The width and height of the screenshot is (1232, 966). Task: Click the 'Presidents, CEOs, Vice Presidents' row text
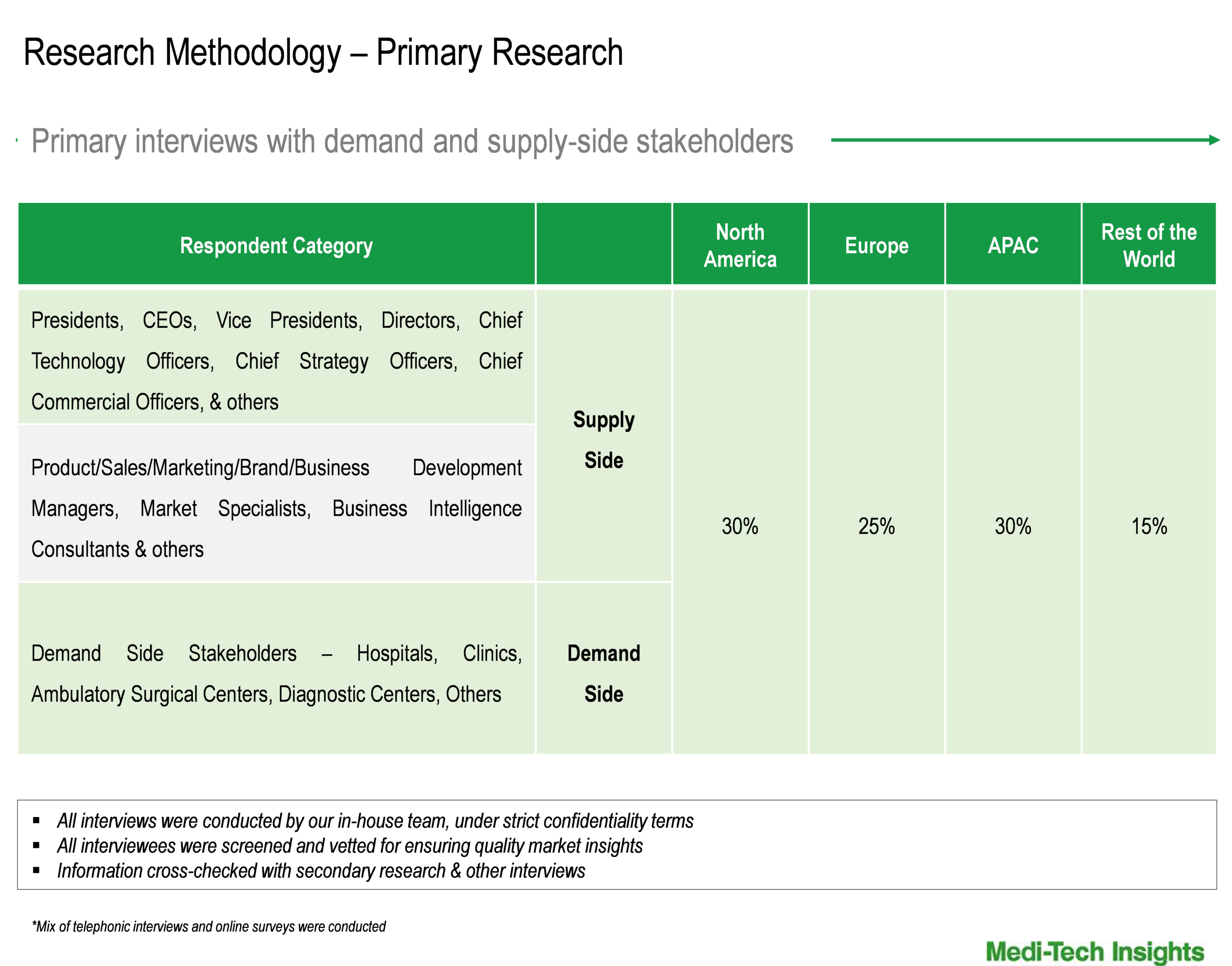277,361
